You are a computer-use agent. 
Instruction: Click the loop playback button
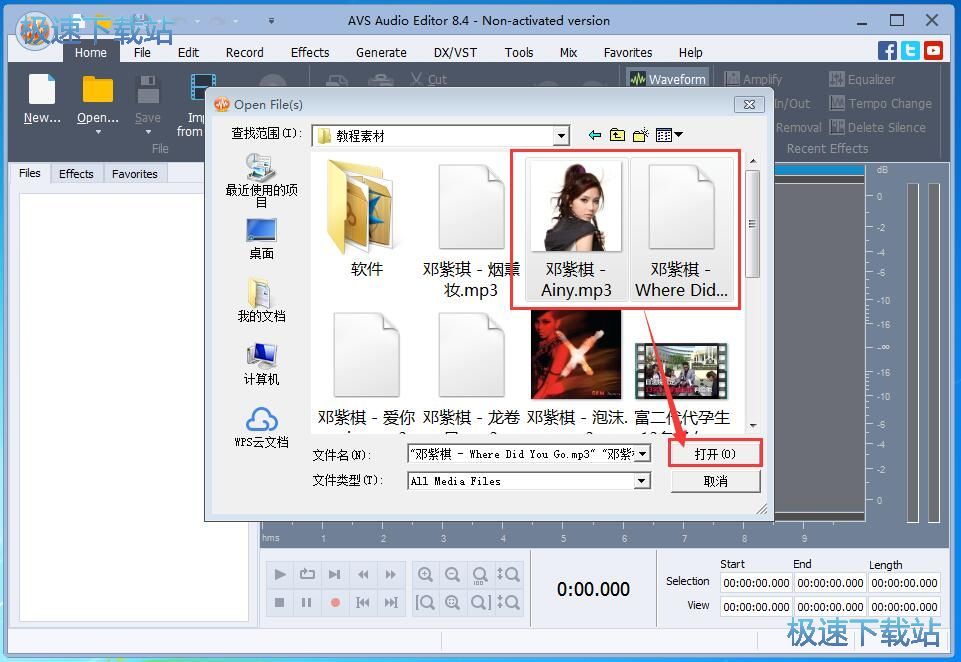coord(307,574)
